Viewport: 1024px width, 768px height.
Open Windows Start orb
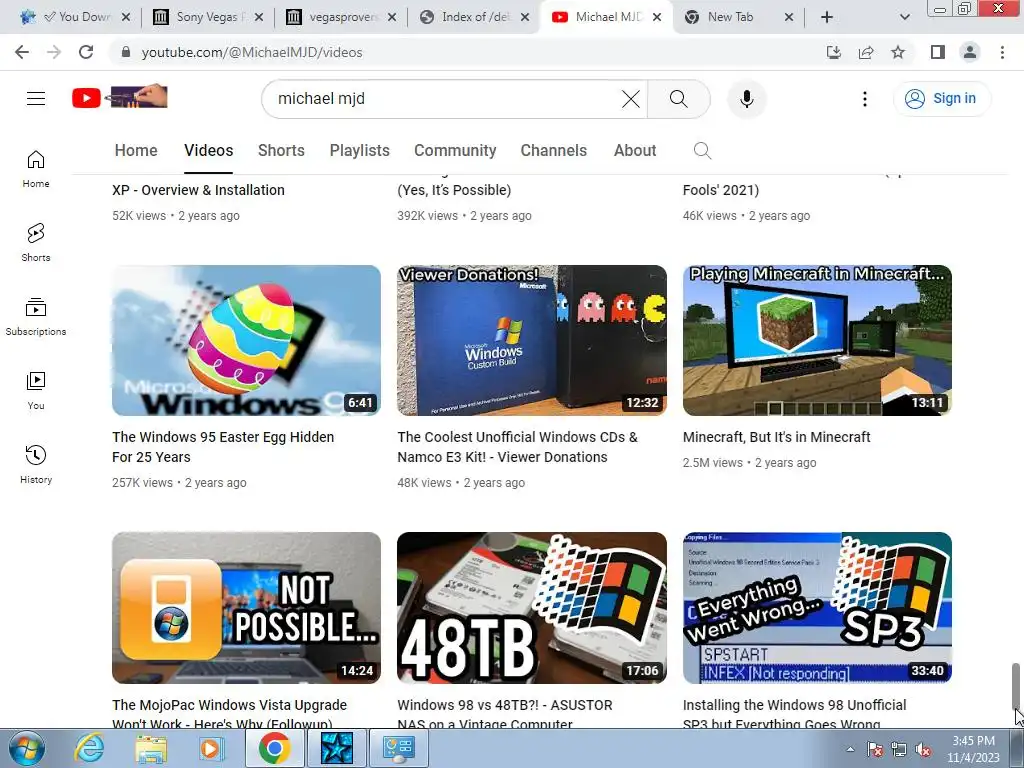tap(25, 748)
